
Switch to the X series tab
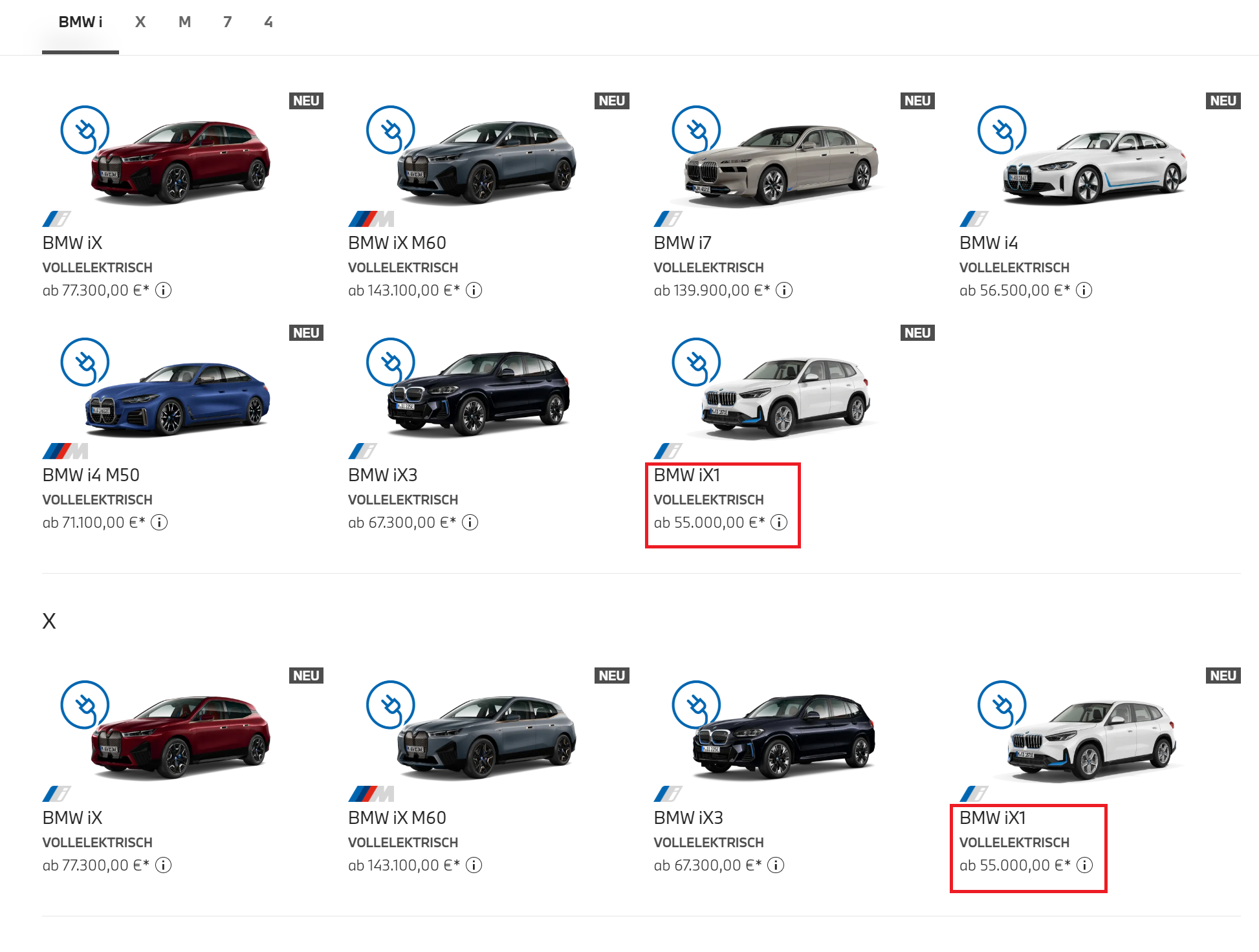pos(140,22)
